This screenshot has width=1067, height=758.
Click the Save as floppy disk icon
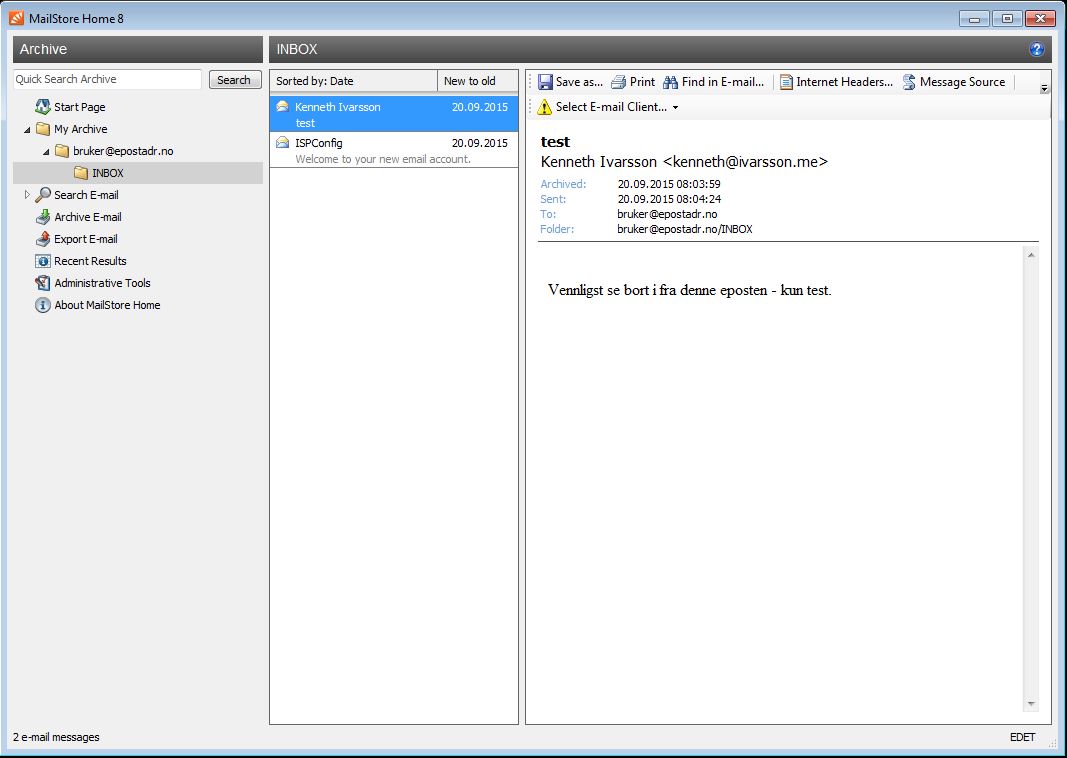coord(545,82)
